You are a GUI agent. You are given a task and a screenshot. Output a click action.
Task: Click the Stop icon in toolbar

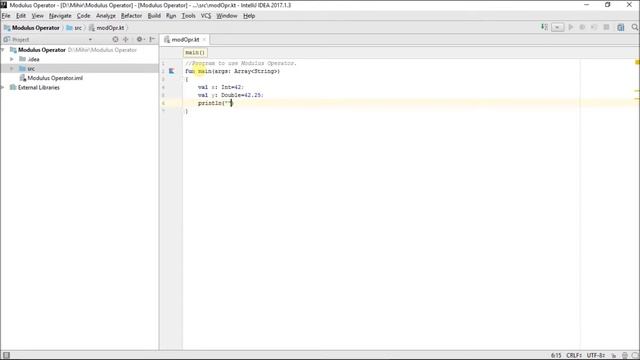point(607,27)
